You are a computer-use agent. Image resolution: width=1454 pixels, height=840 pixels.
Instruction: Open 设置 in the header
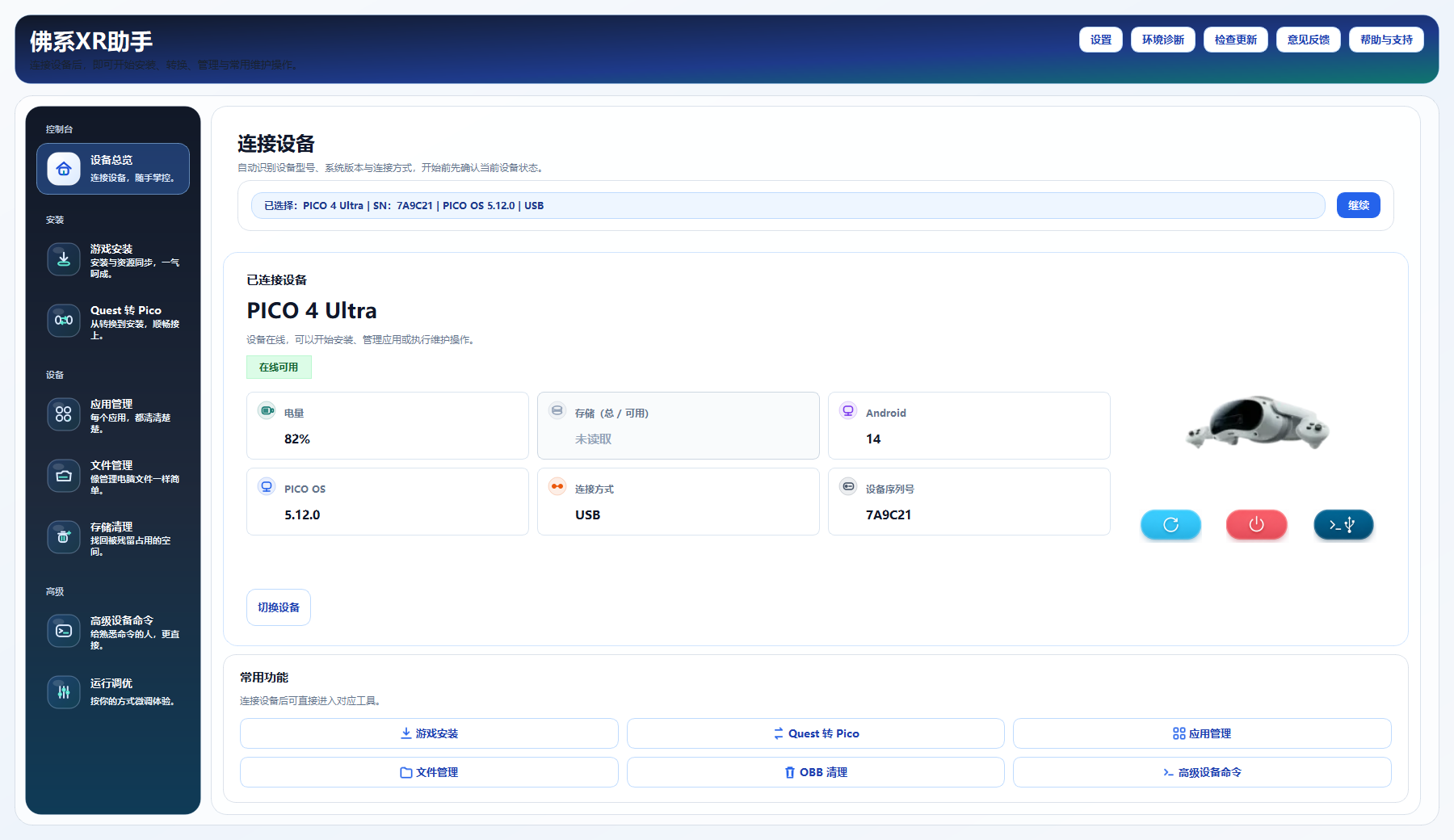[x=1101, y=40]
